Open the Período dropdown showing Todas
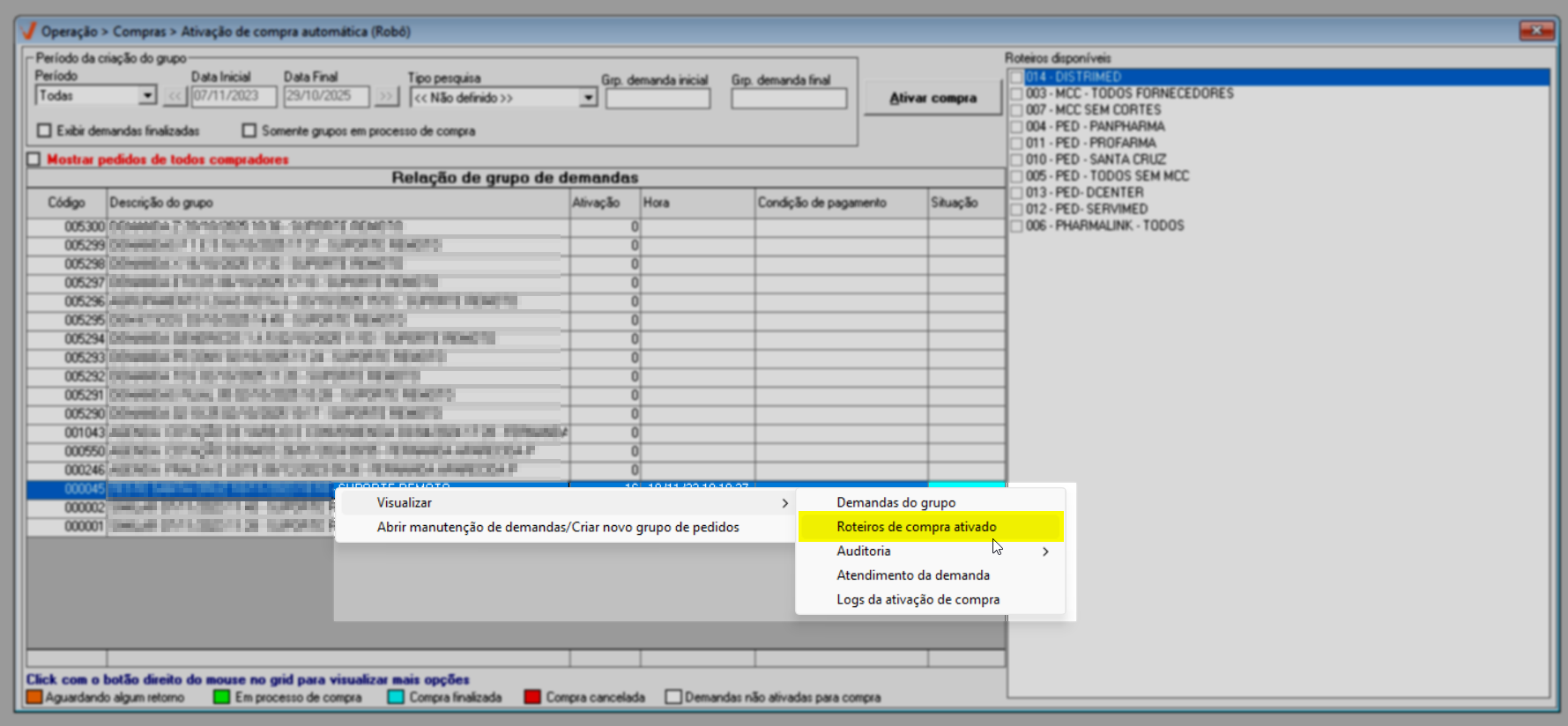 pyautogui.click(x=147, y=95)
